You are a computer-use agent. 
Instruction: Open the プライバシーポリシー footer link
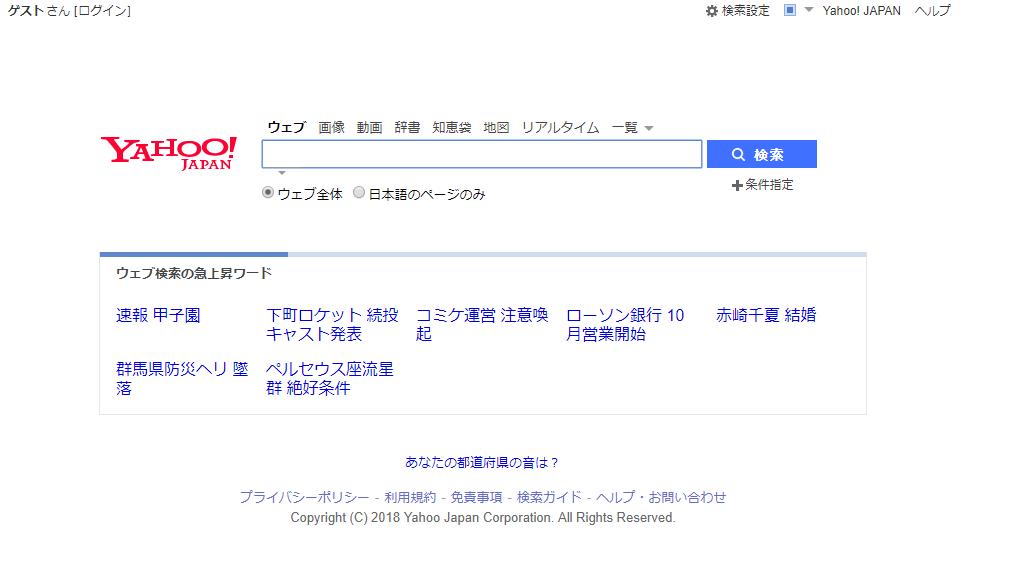pos(304,497)
